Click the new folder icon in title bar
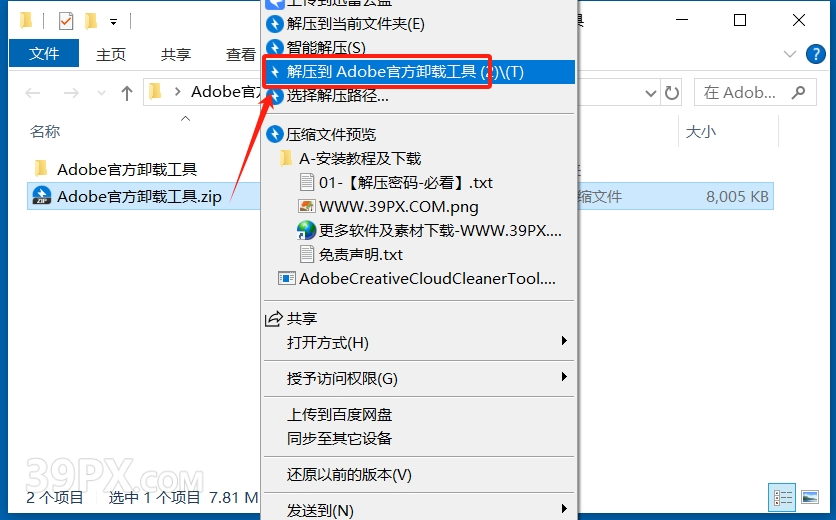The height and width of the screenshot is (520, 836). click(x=91, y=21)
